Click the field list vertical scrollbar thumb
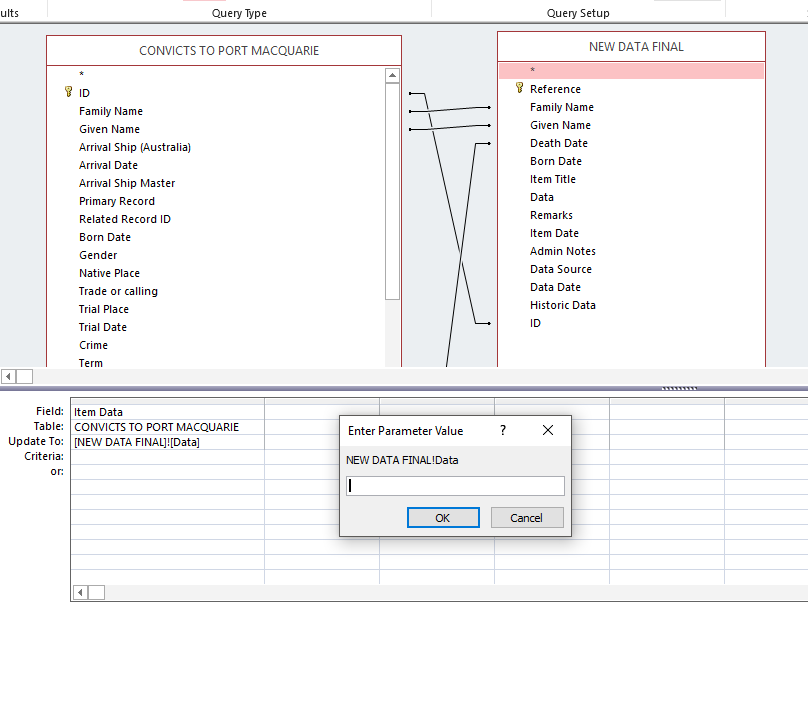808x704 pixels. click(x=392, y=191)
